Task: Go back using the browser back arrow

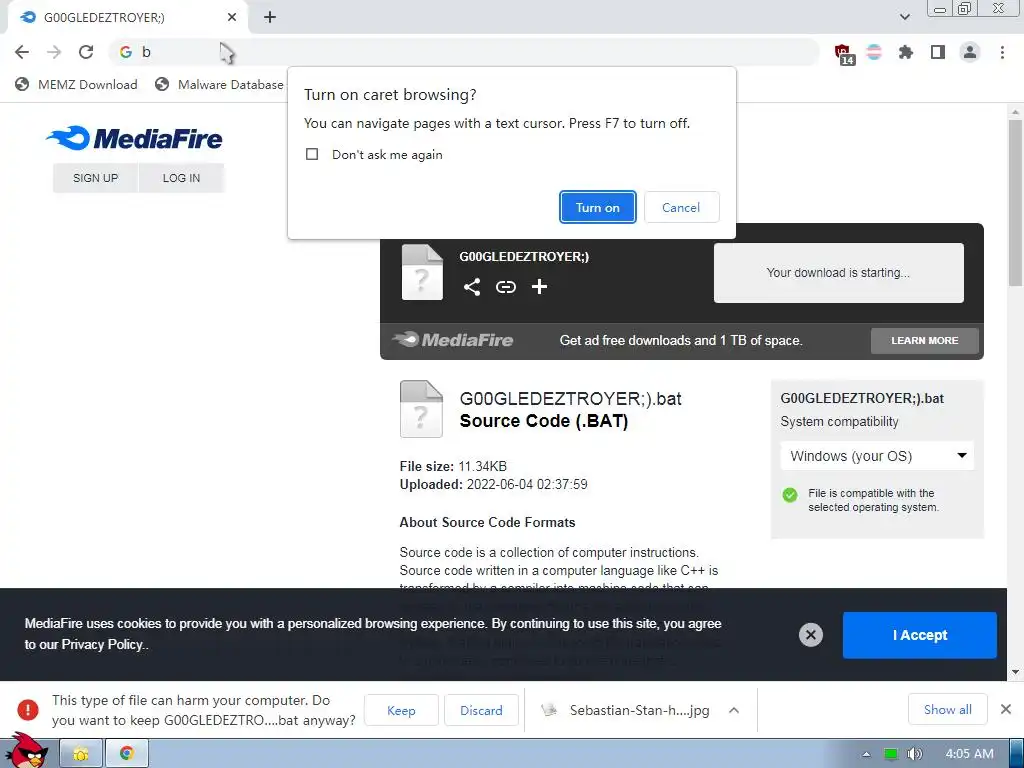Action: 22,52
